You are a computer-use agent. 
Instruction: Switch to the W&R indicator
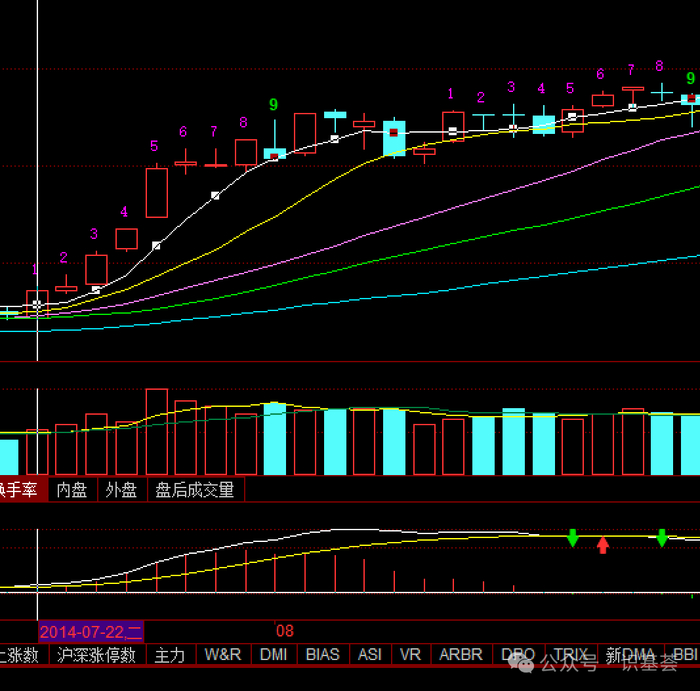click(223, 655)
